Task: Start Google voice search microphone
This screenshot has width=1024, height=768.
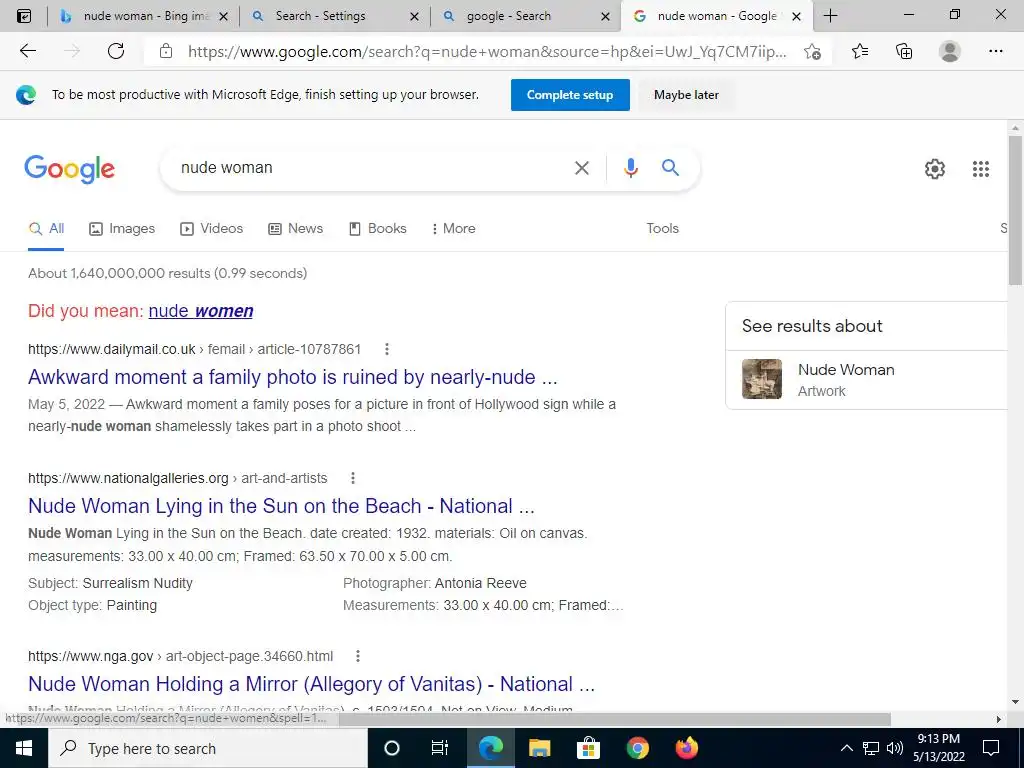Action: tap(630, 168)
